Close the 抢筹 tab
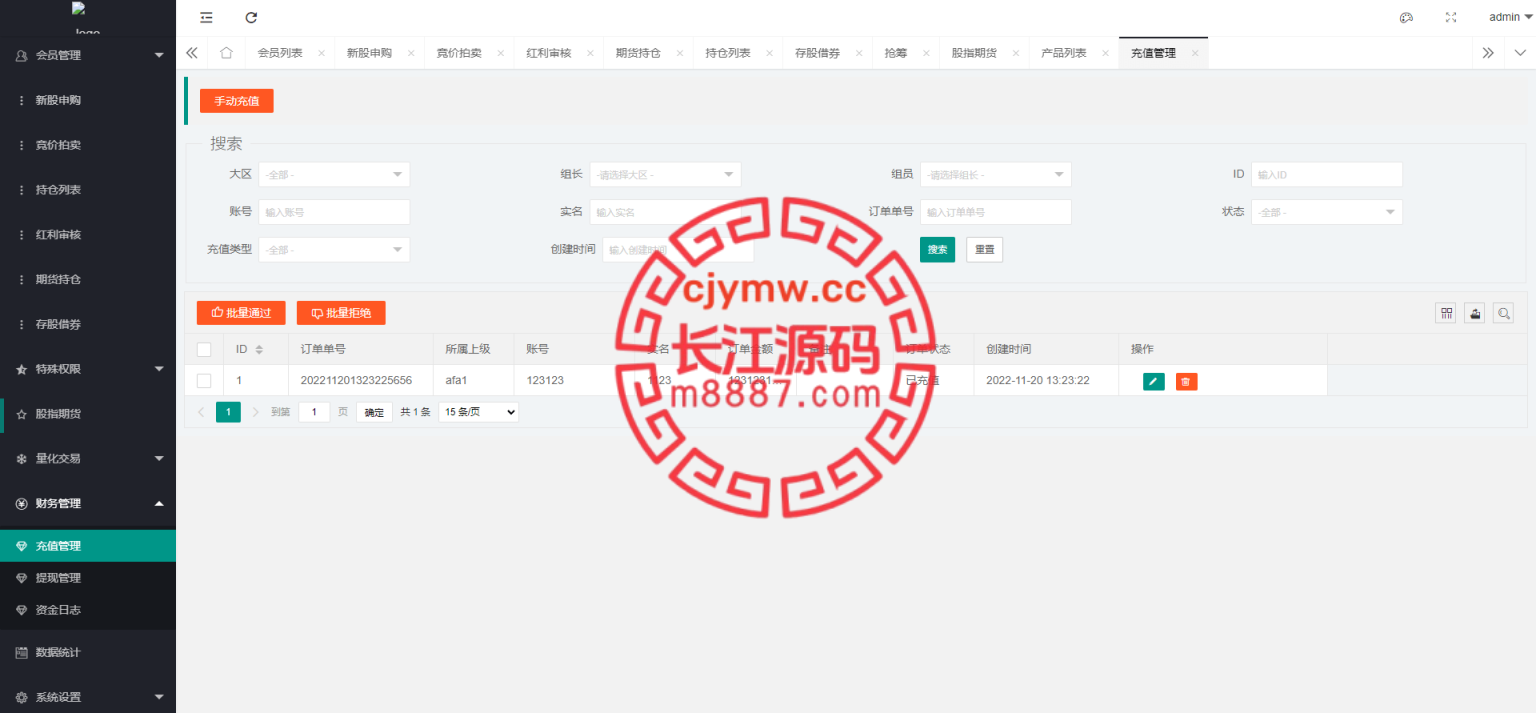 [926, 53]
